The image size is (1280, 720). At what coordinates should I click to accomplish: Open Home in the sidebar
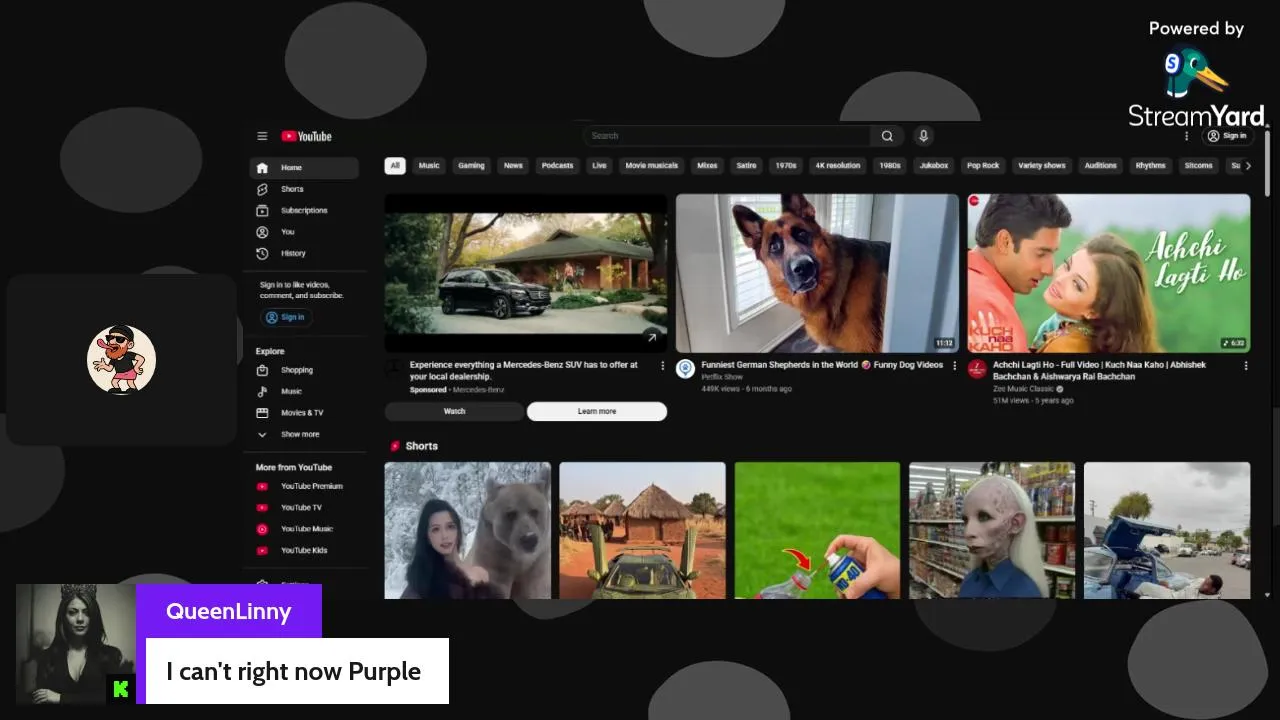click(304, 168)
